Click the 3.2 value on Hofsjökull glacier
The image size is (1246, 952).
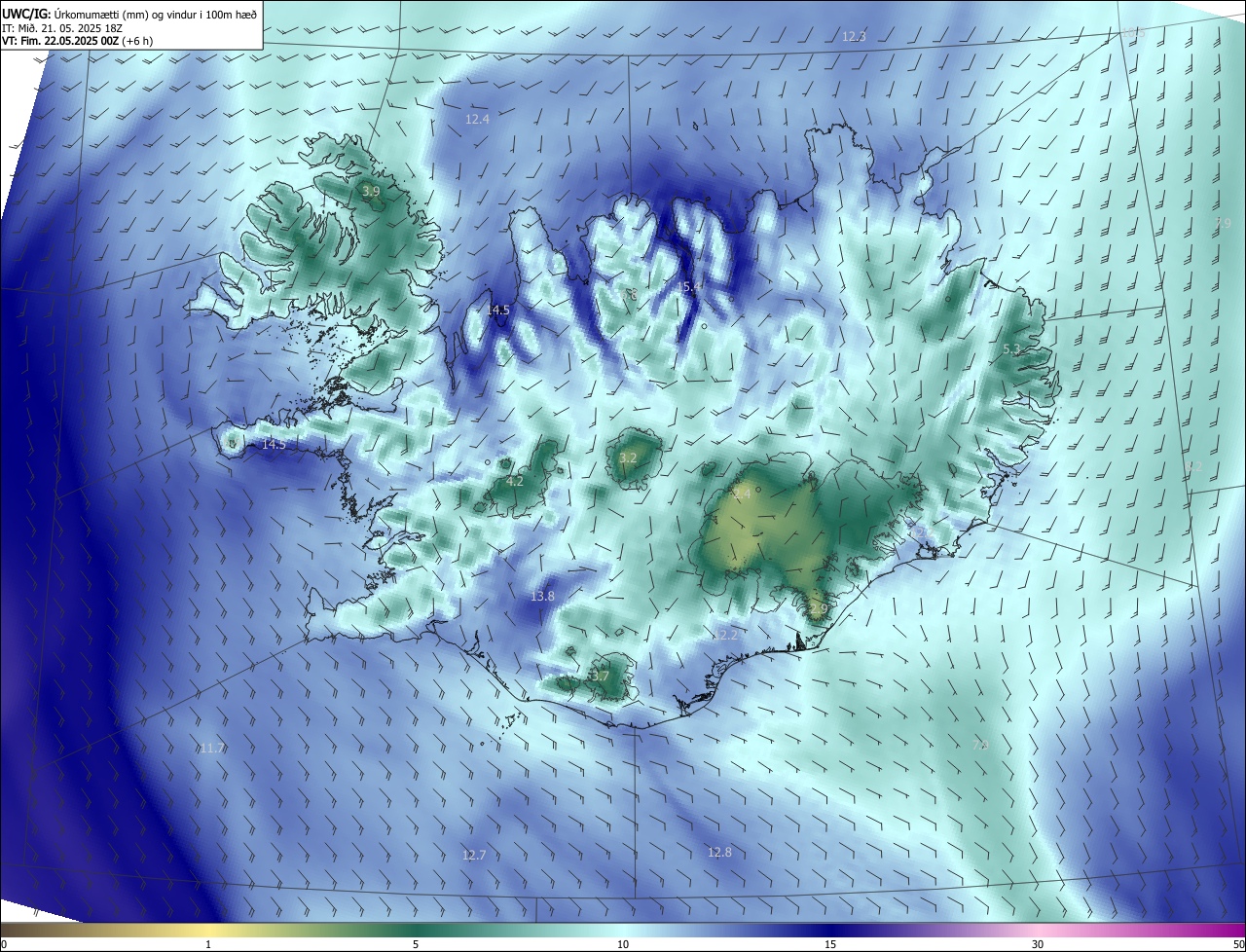tap(628, 458)
